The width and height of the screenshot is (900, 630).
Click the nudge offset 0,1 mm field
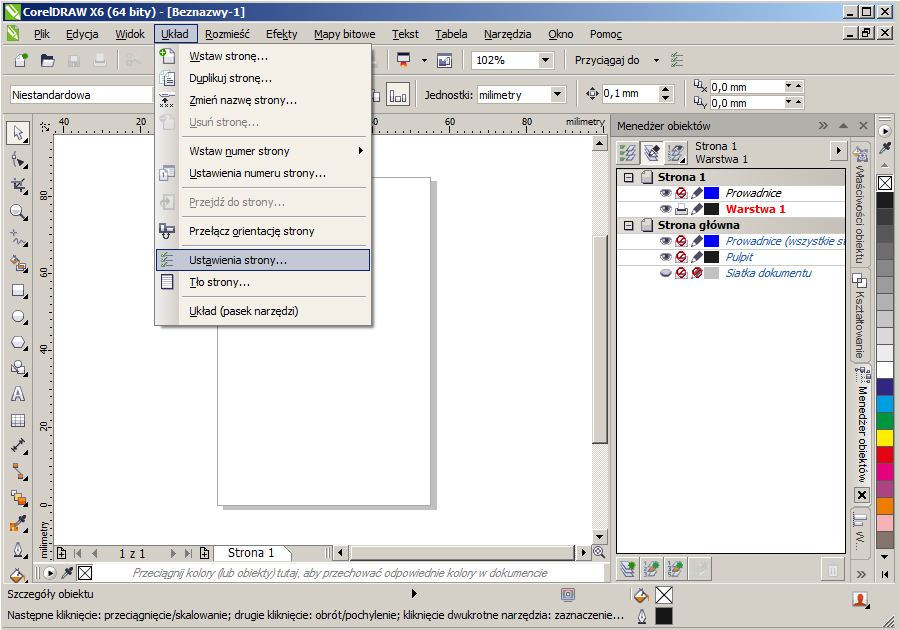point(630,94)
